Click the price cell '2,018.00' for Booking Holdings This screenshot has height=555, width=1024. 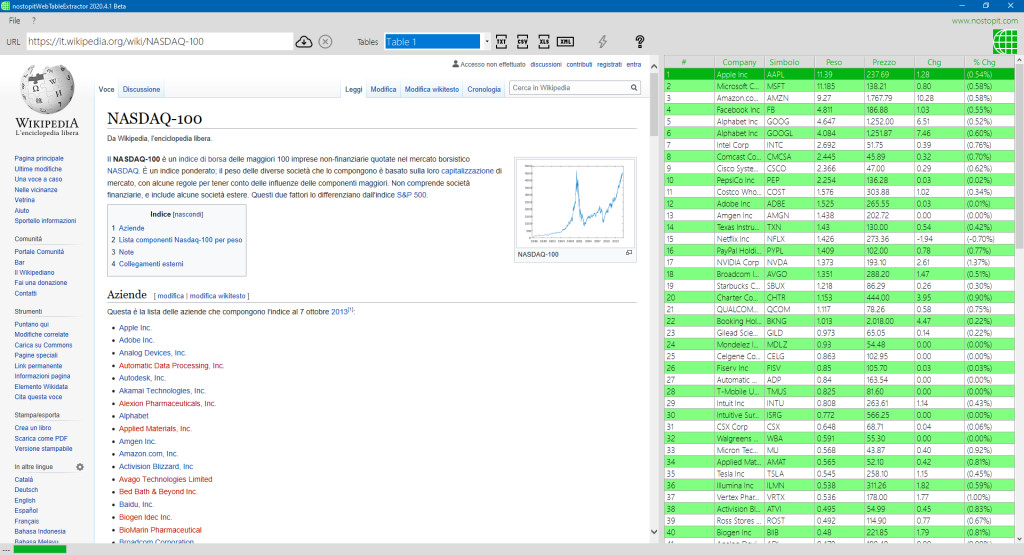click(x=888, y=321)
